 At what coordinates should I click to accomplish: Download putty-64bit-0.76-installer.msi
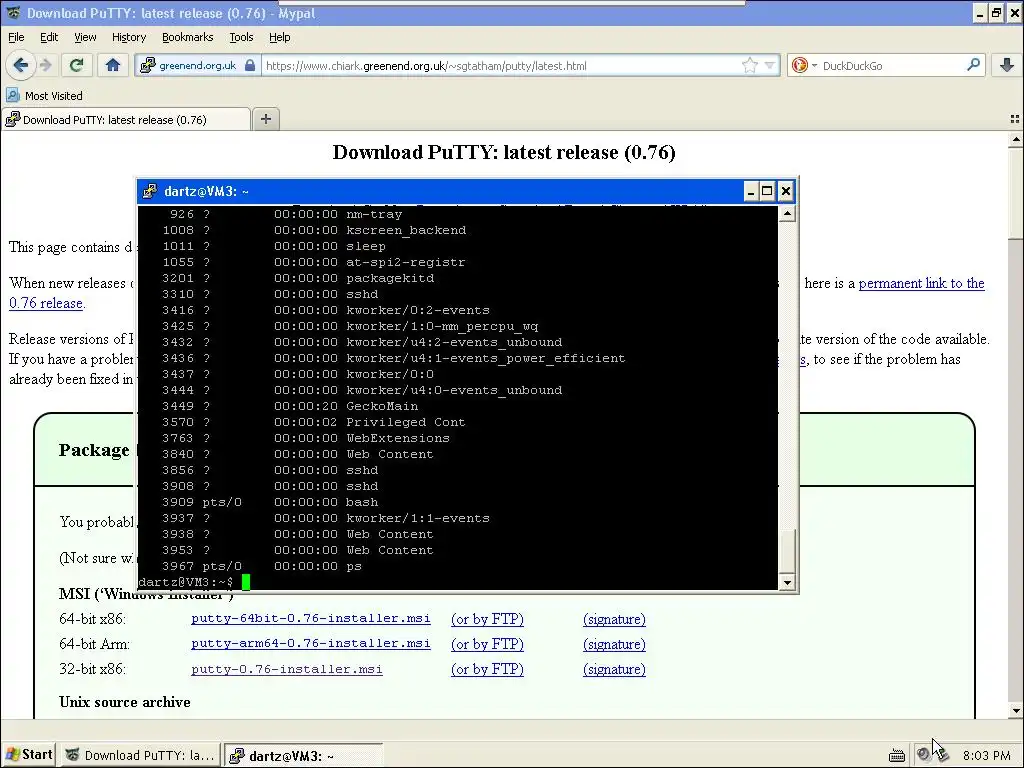pyautogui.click(x=311, y=618)
